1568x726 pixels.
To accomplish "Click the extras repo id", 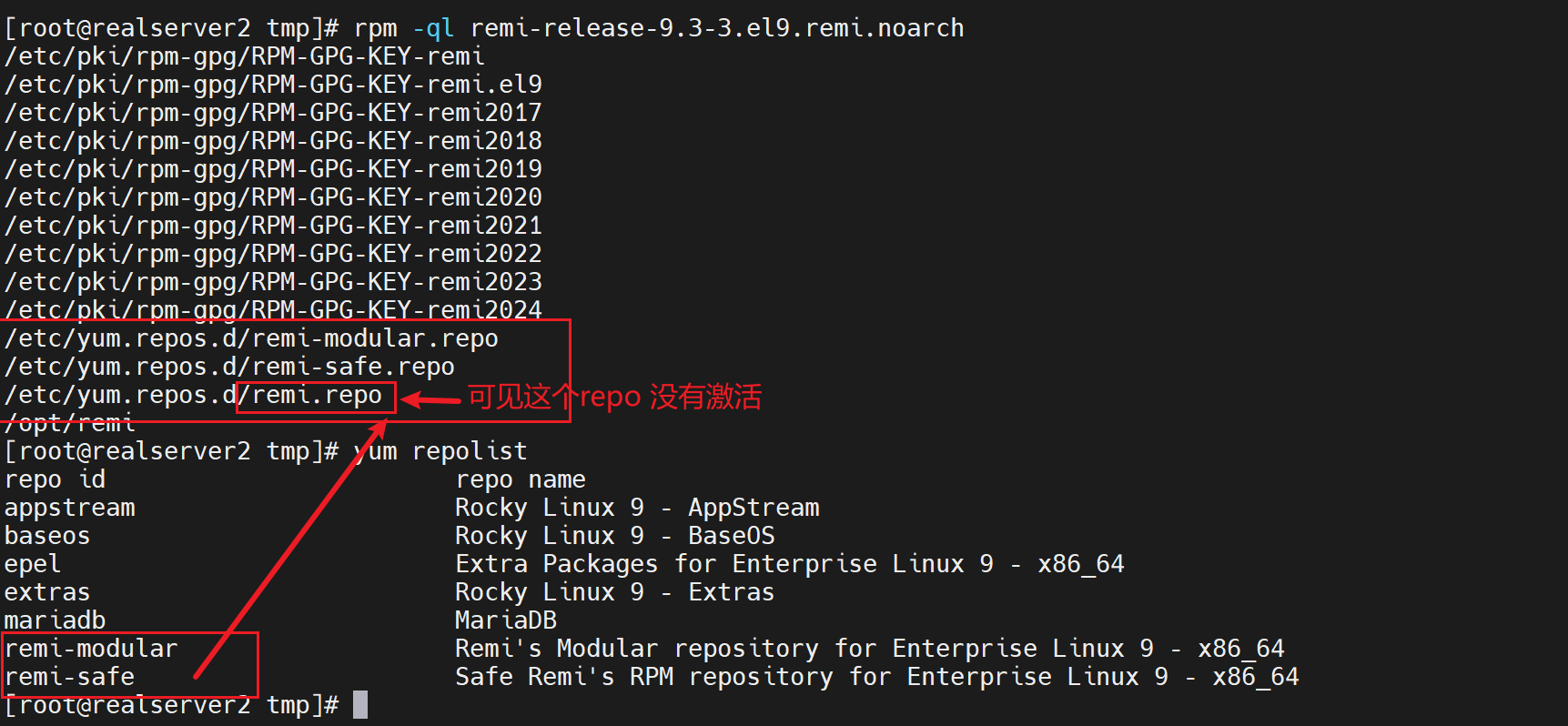I will click(x=47, y=592).
